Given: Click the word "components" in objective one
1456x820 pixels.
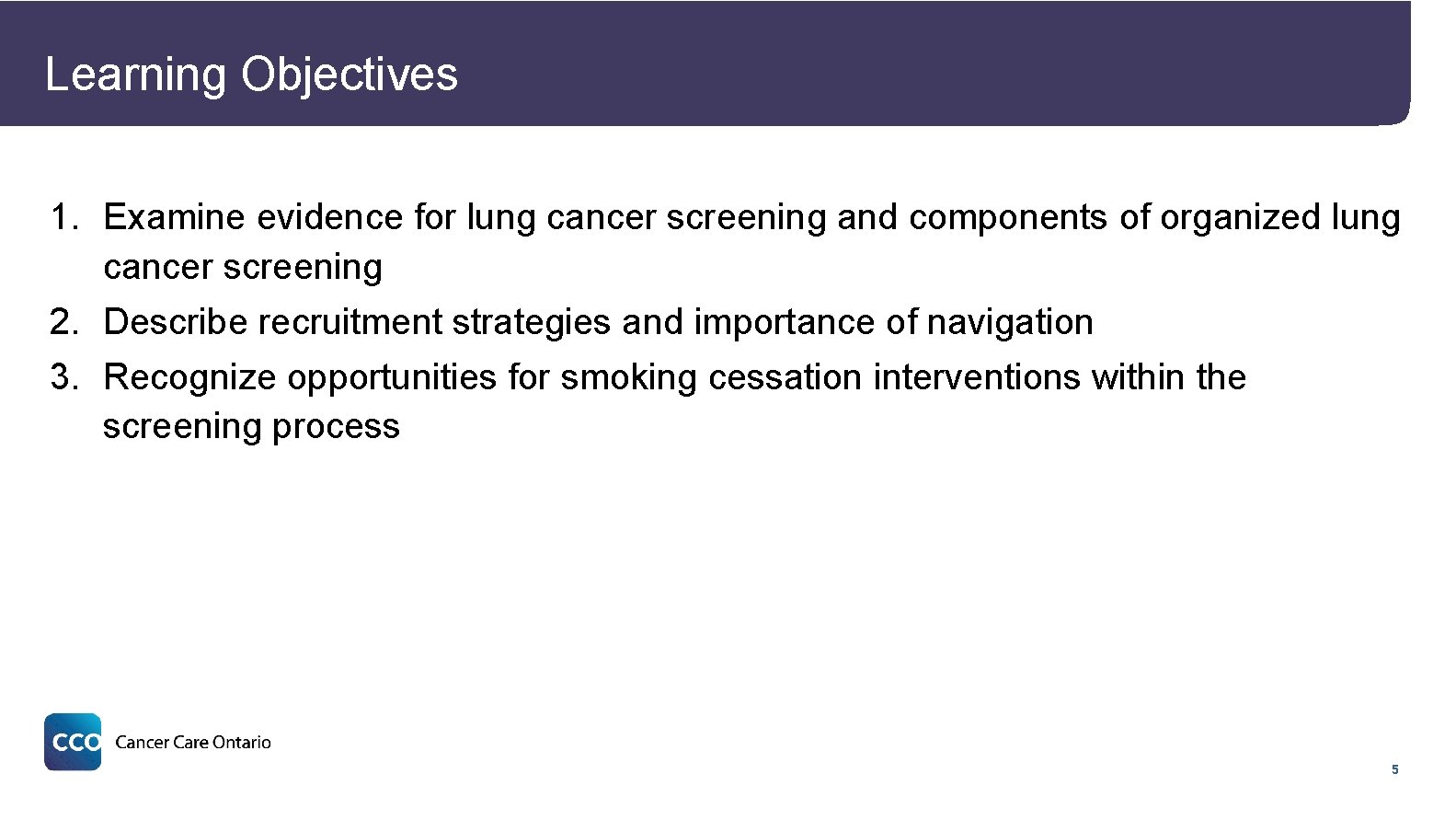Looking at the screenshot, I should coord(1008,218).
